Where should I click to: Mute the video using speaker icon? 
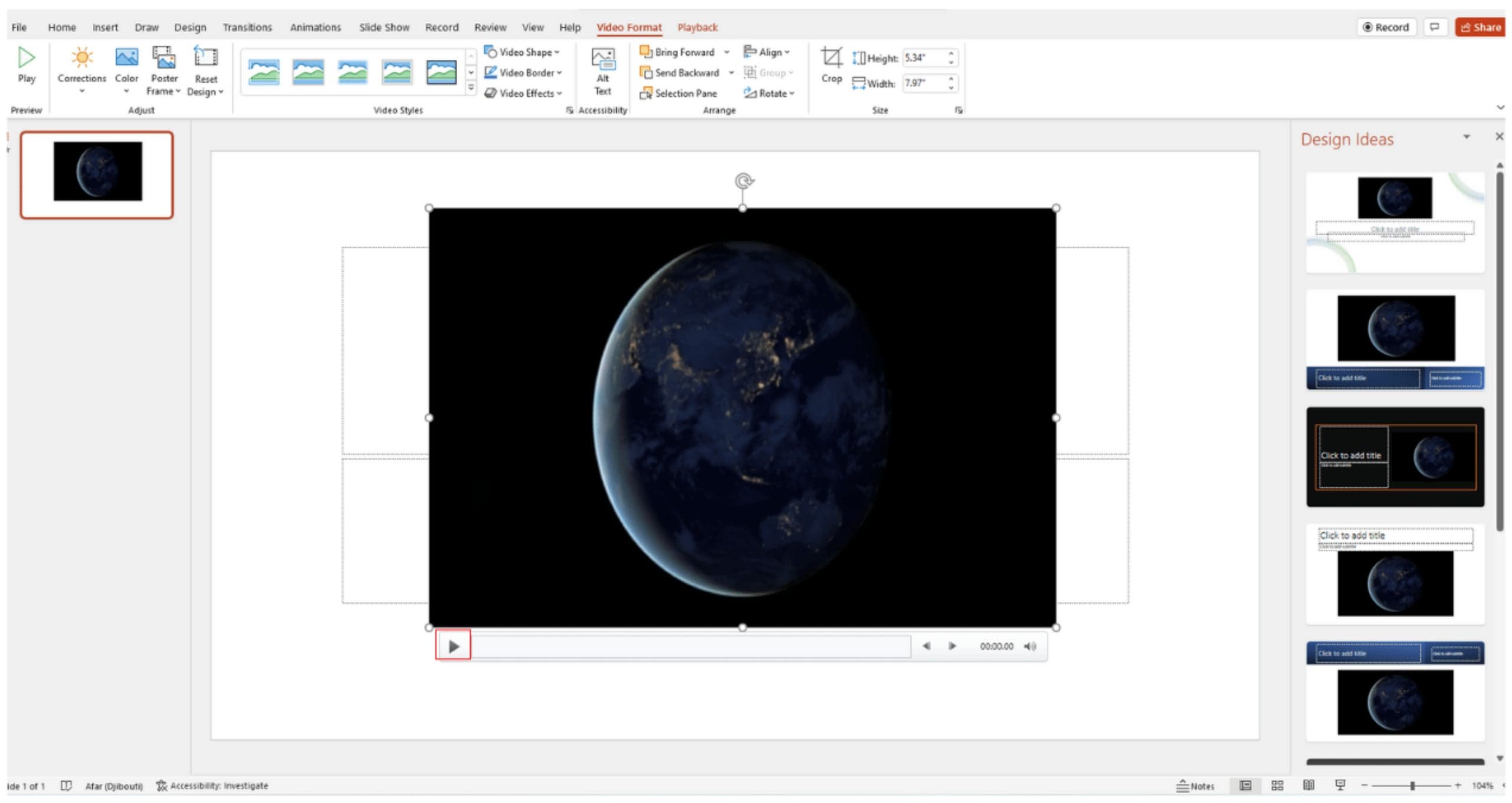tap(1030, 646)
